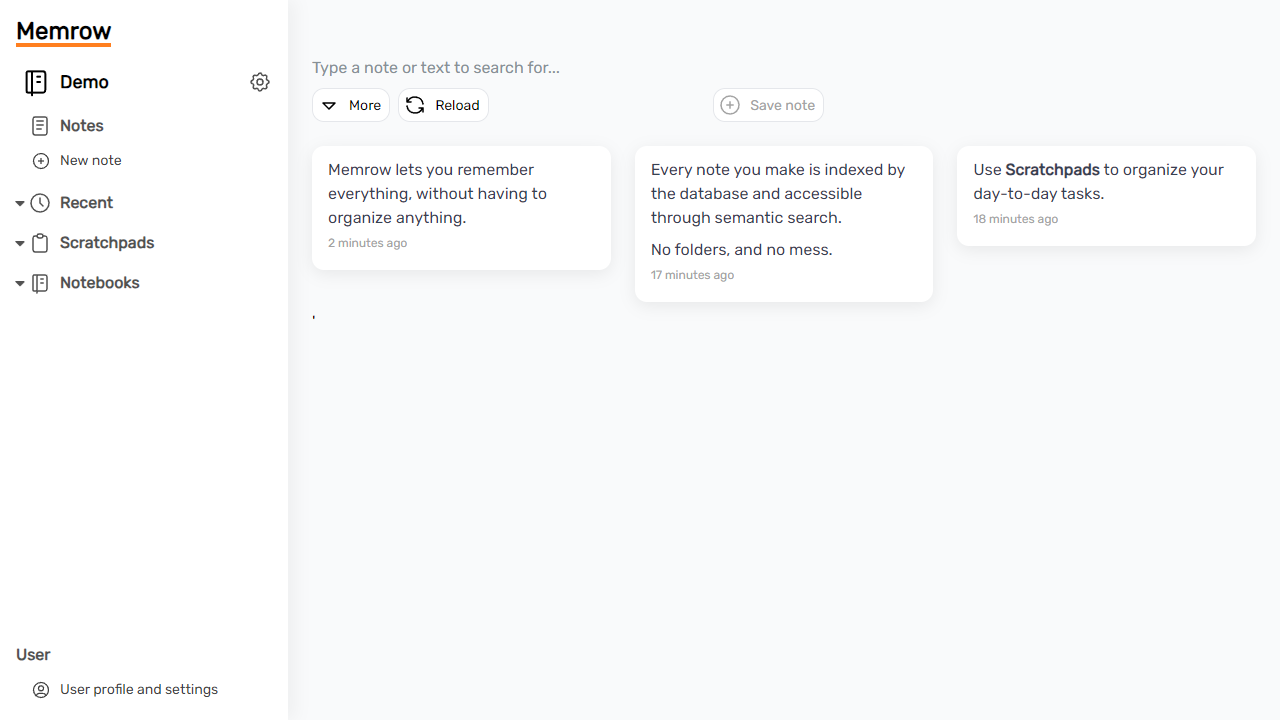The height and width of the screenshot is (720, 1280).
Task: Click the User section heading
Action: 33,655
